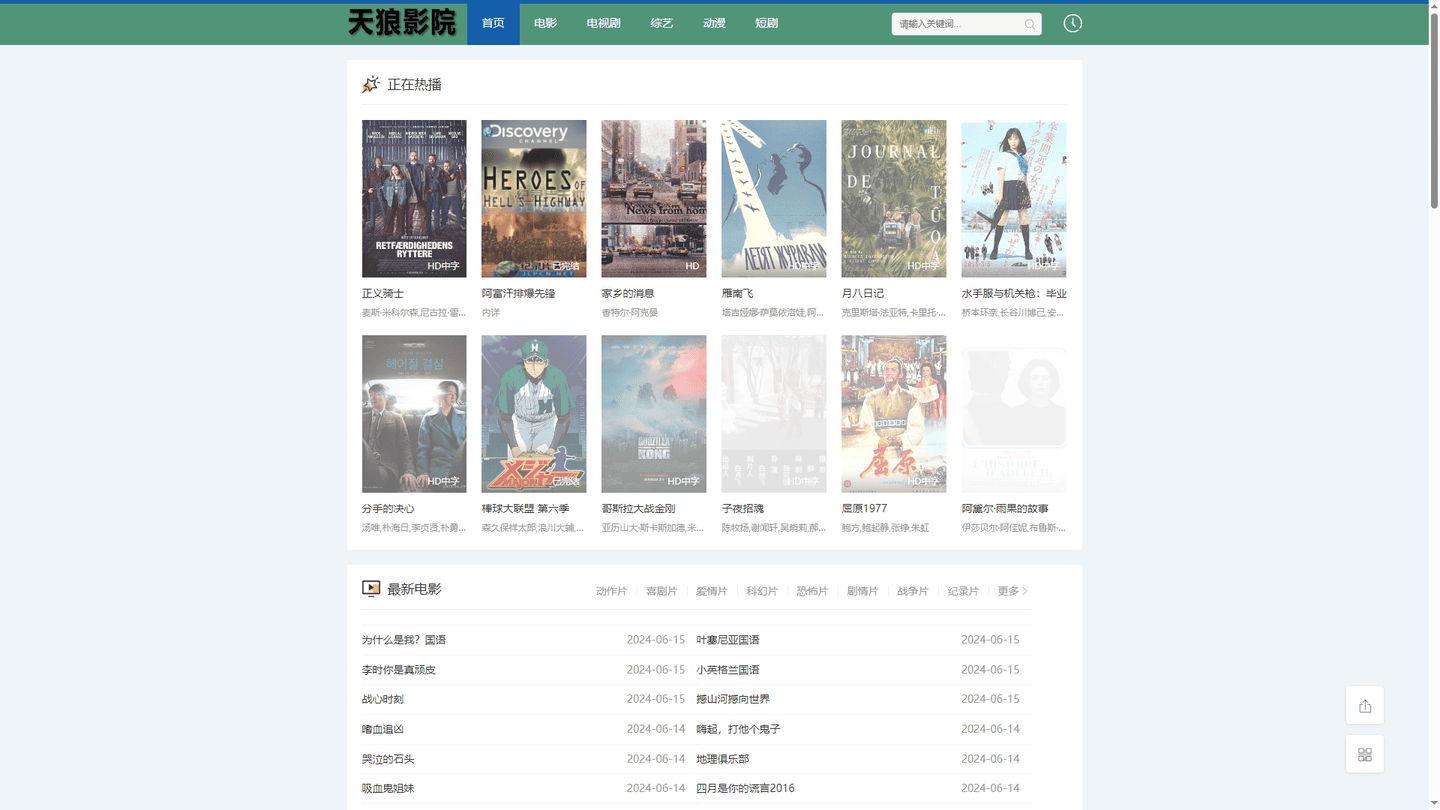The width and height of the screenshot is (1440, 810).
Task: Open 嗜血追凶 in movie list
Action: (383, 729)
